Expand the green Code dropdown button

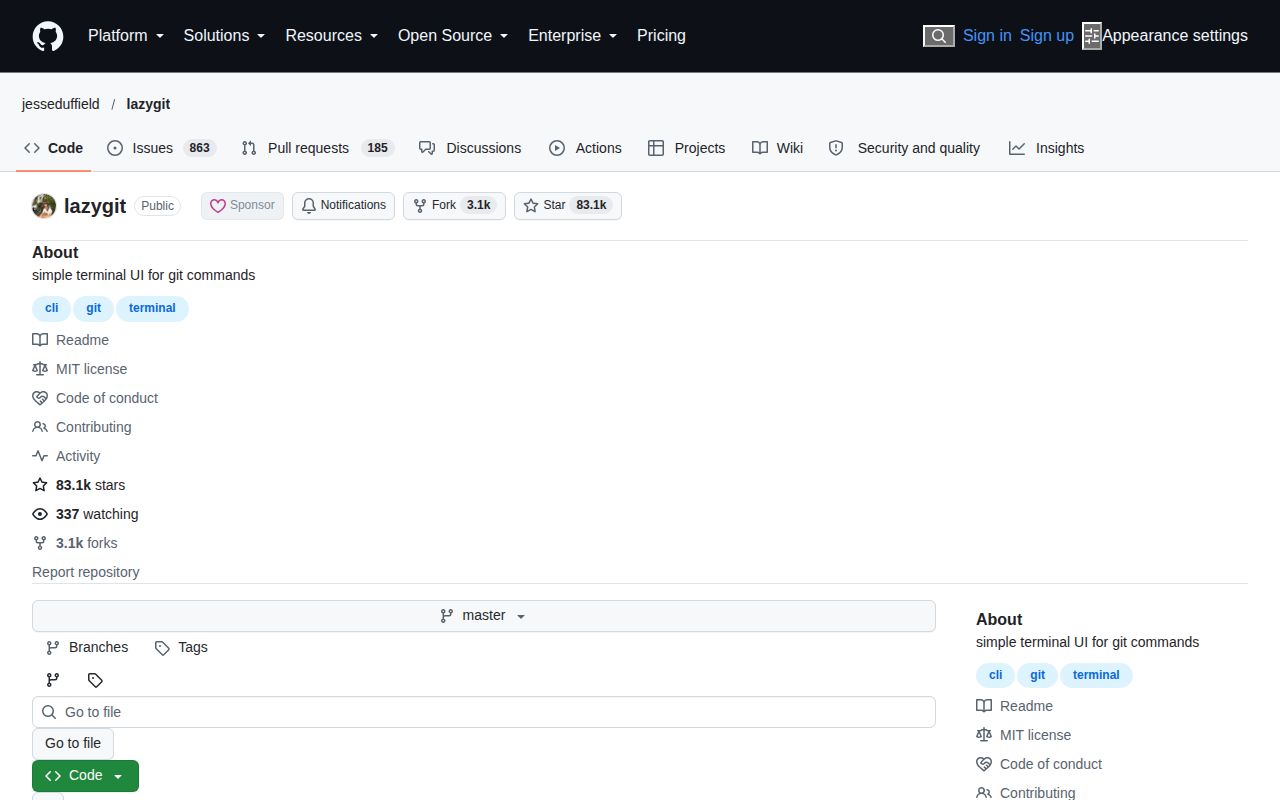pyautogui.click(x=85, y=776)
